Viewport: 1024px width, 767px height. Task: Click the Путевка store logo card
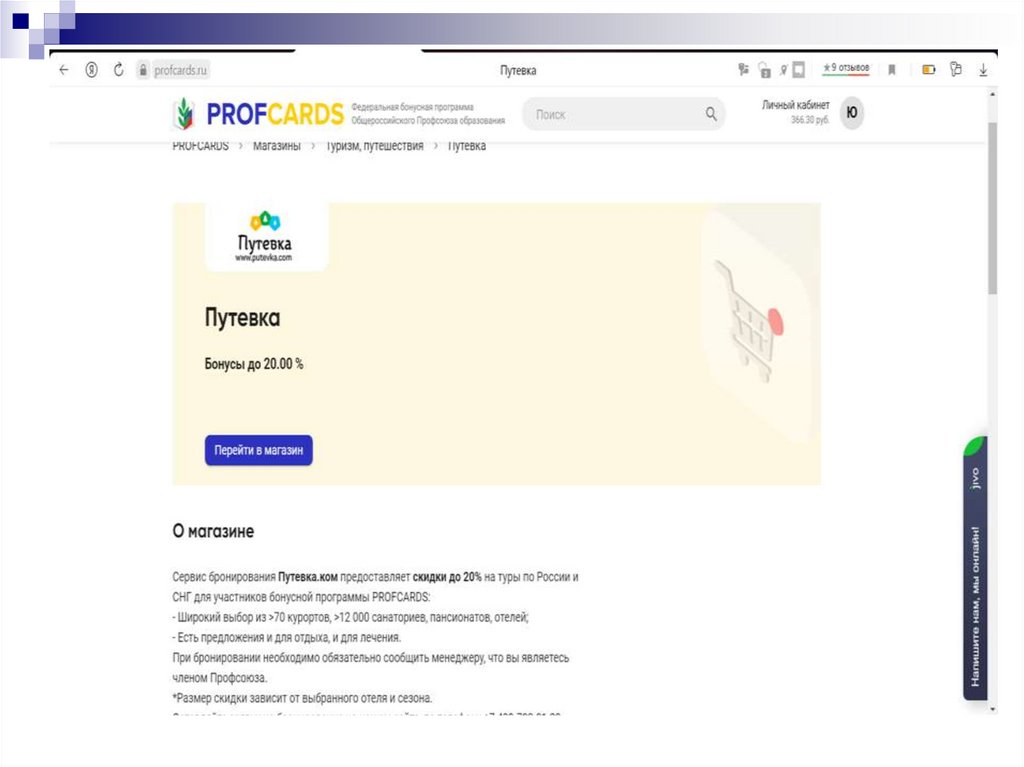[x=266, y=237]
